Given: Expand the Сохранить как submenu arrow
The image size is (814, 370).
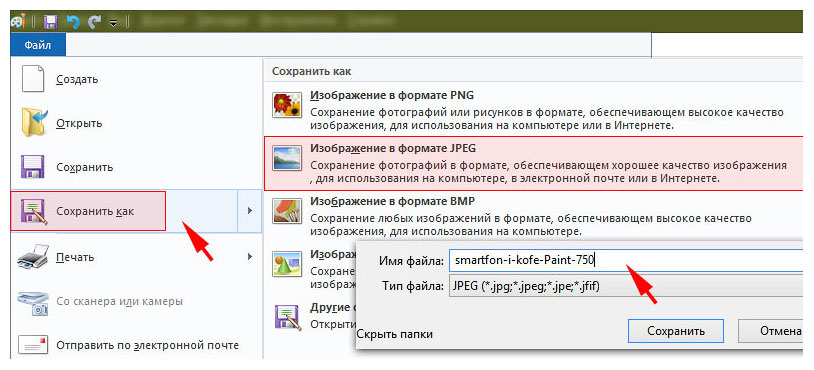Looking at the screenshot, I should coord(250,211).
